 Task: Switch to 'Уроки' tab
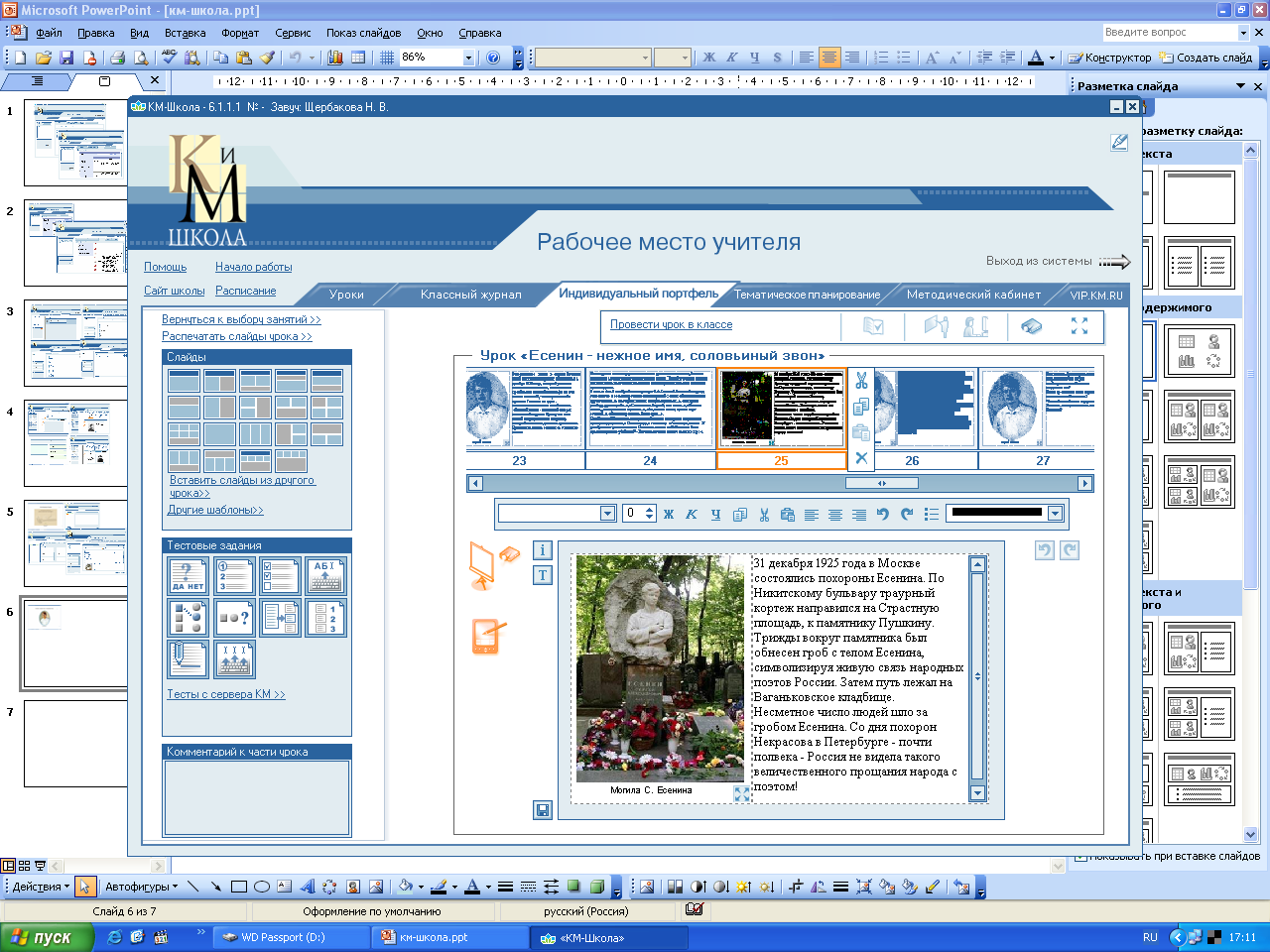tap(346, 295)
